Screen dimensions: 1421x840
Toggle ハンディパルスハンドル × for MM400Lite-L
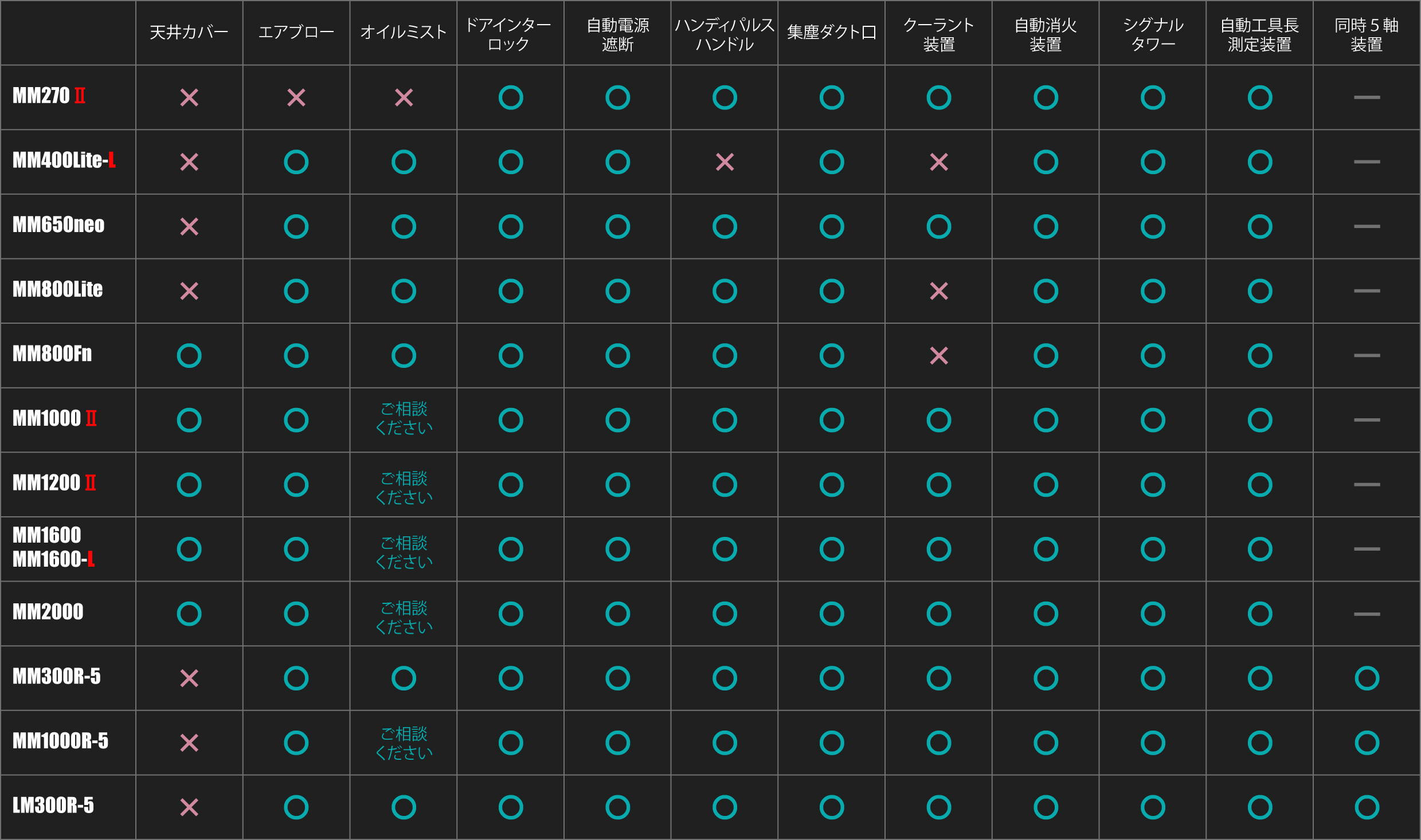coord(724,162)
